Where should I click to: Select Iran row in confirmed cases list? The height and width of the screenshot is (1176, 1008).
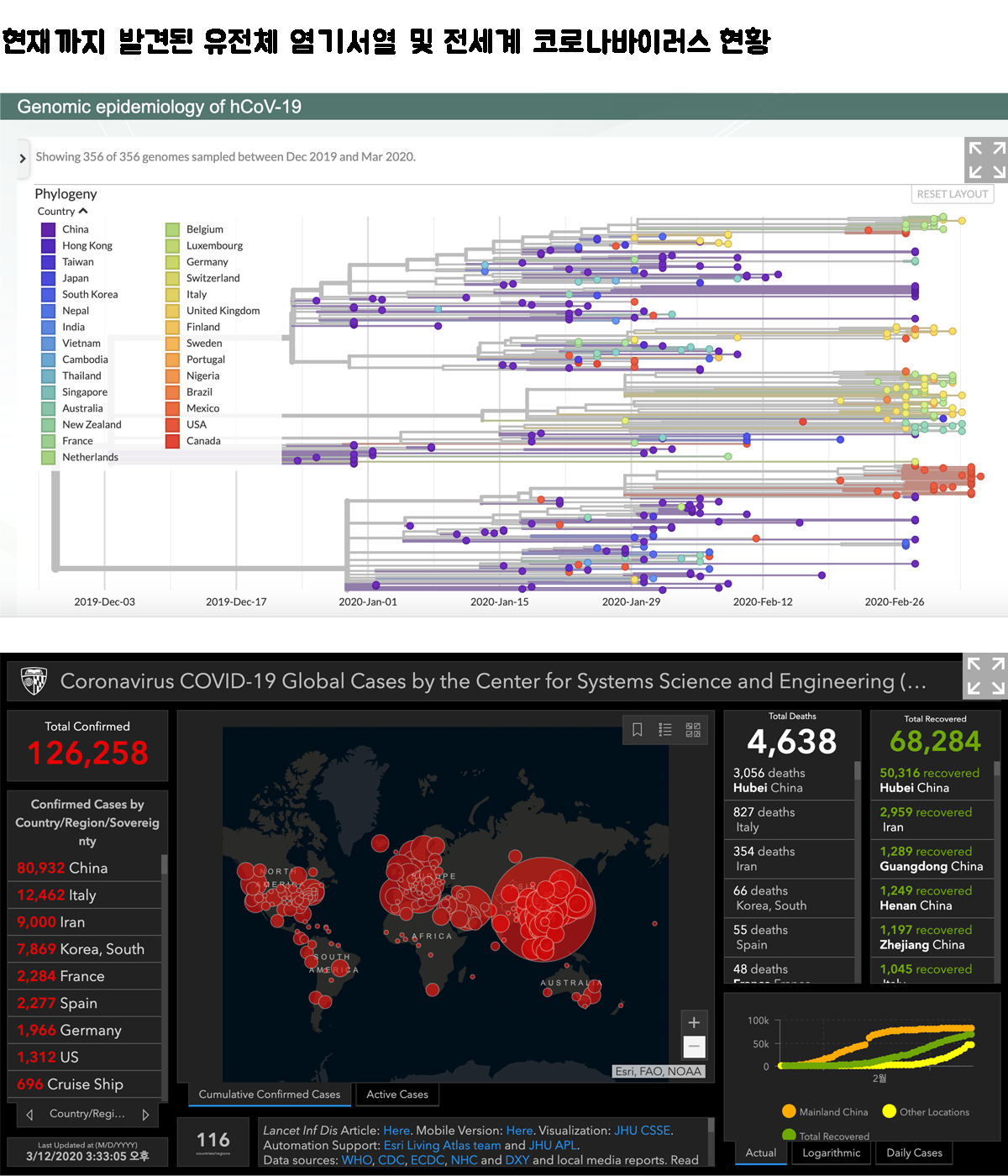click(x=84, y=922)
